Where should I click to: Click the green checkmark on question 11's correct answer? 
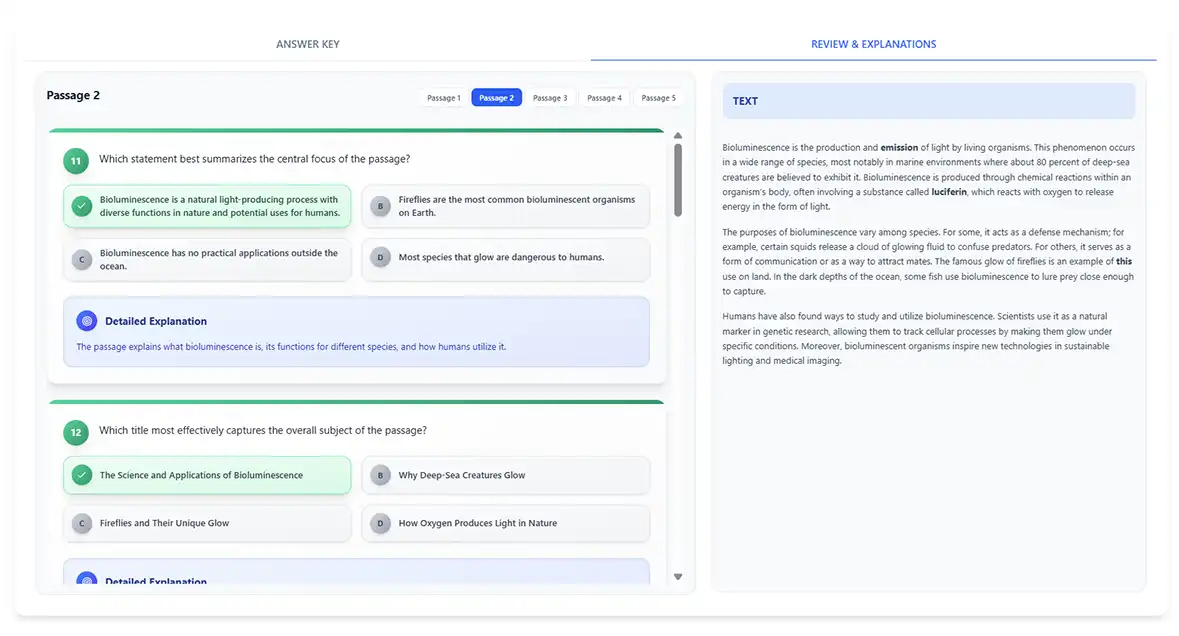(82, 205)
